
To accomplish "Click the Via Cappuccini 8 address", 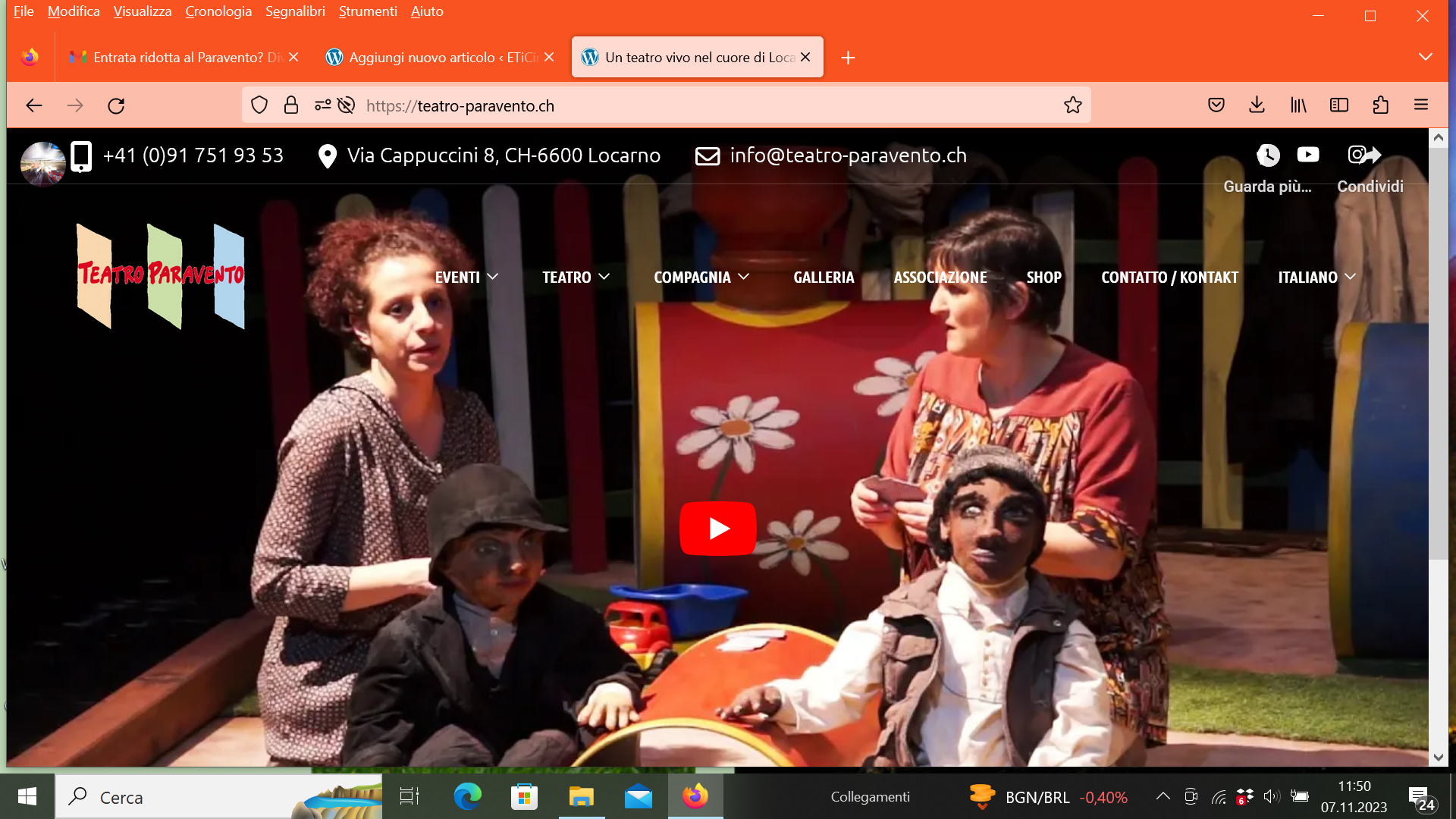I will pos(504,155).
